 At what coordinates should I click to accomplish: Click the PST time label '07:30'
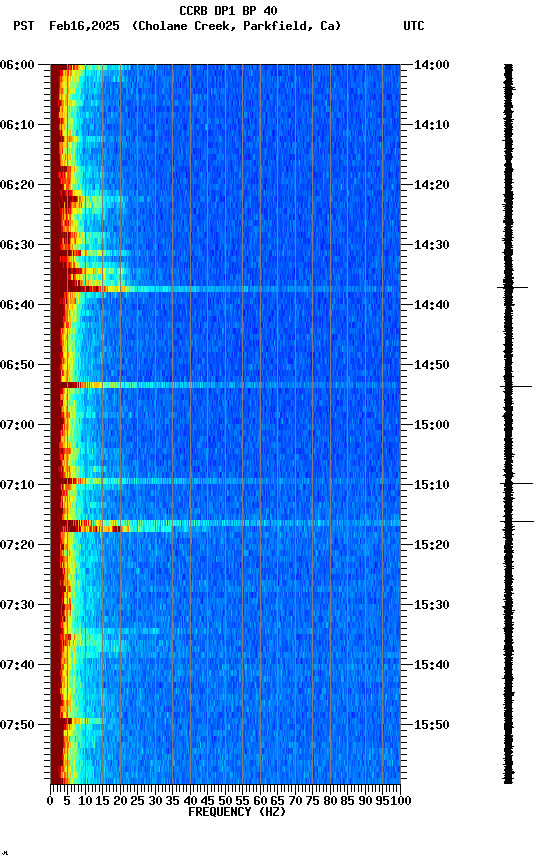[17, 606]
